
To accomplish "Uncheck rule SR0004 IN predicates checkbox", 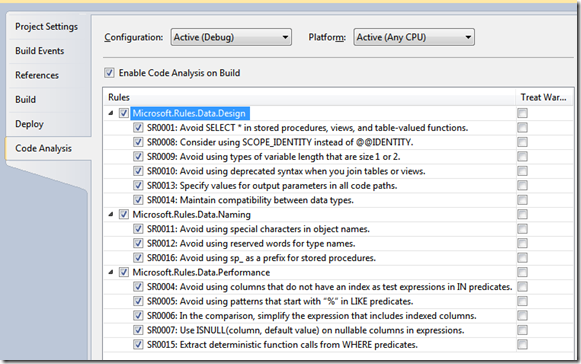I will (138, 287).
